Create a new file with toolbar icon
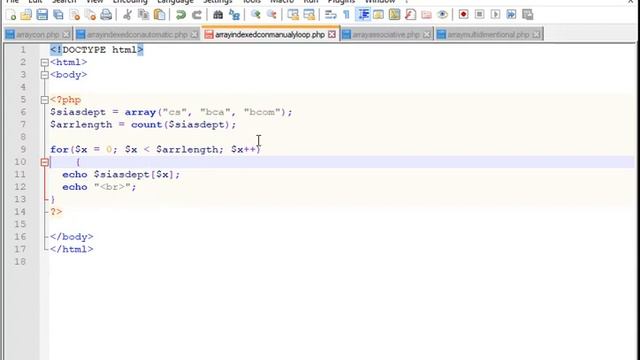This screenshot has height=360, width=640. pyautogui.click(x=11, y=15)
